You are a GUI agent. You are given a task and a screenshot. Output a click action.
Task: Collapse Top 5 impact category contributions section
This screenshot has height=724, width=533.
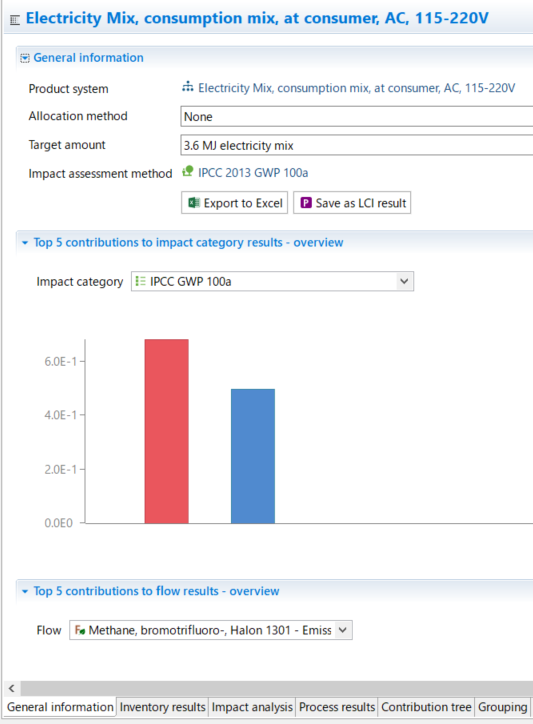(25, 243)
